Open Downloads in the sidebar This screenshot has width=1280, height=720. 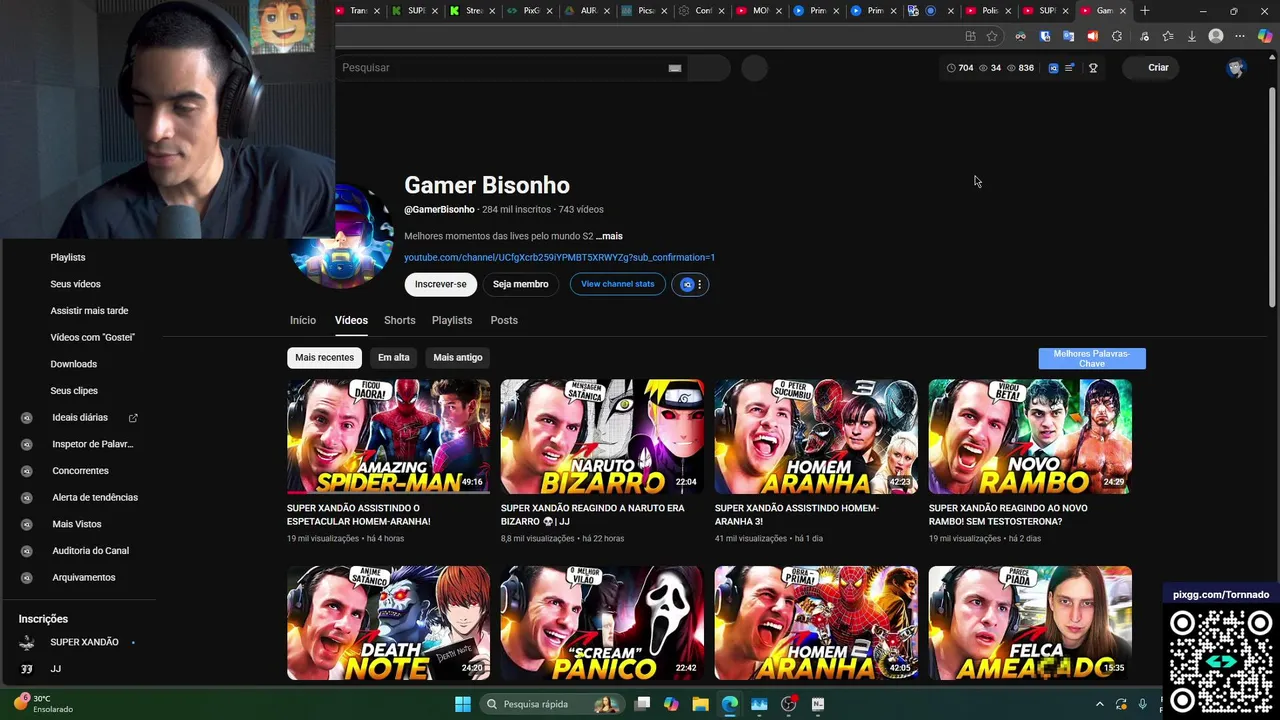[74, 364]
